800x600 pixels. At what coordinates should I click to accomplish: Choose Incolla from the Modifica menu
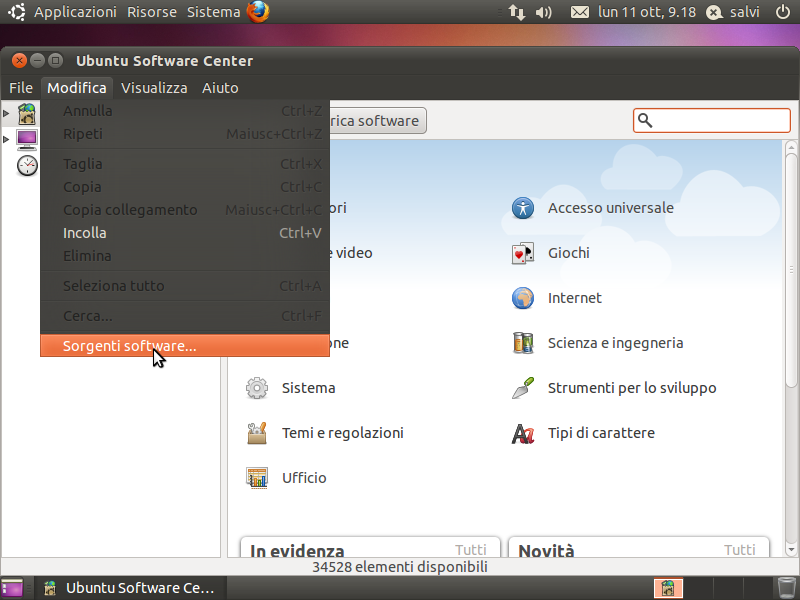tap(185, 233)
